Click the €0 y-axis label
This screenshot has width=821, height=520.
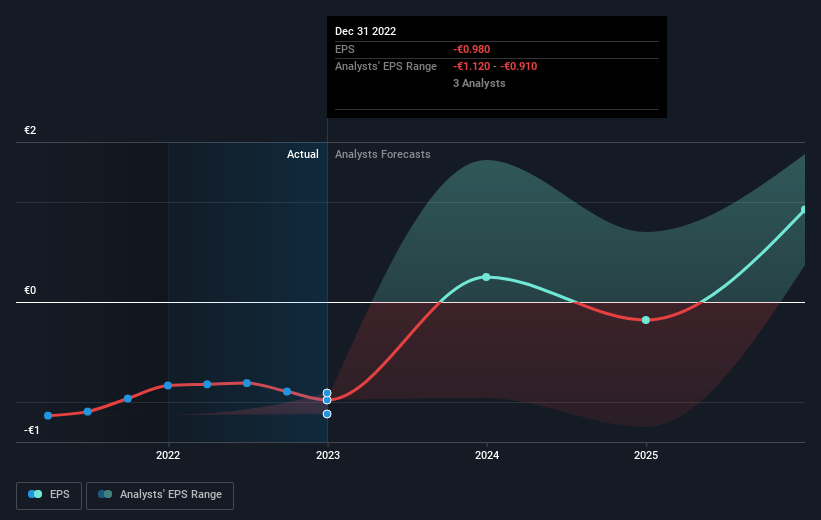(30, 291)
